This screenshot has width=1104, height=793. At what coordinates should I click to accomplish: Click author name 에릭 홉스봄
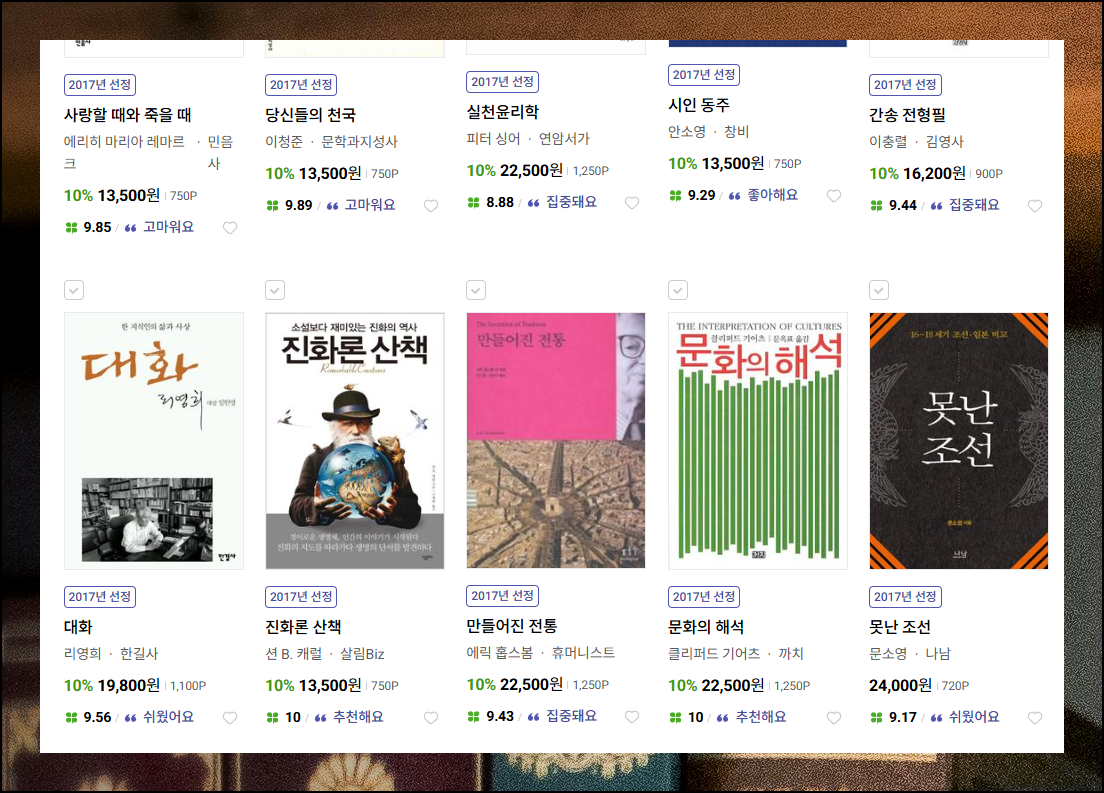pyautogui.click(x=500, y=653)
